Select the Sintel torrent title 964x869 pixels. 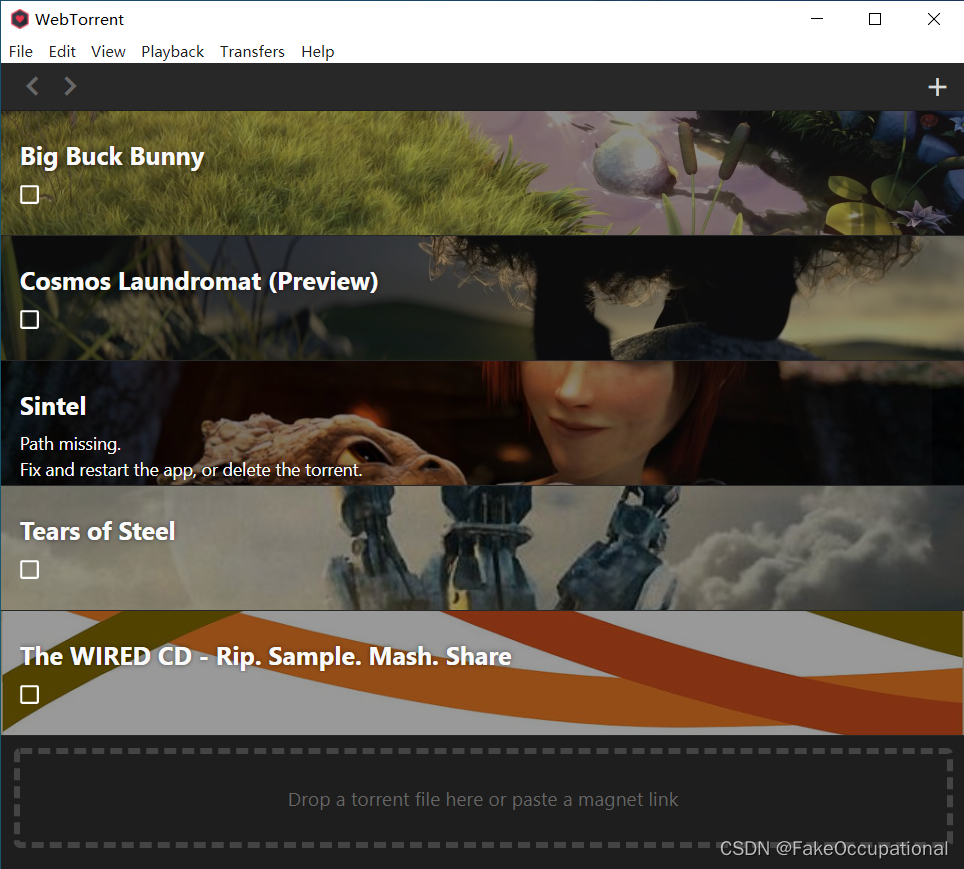click(x=53, y=407)
